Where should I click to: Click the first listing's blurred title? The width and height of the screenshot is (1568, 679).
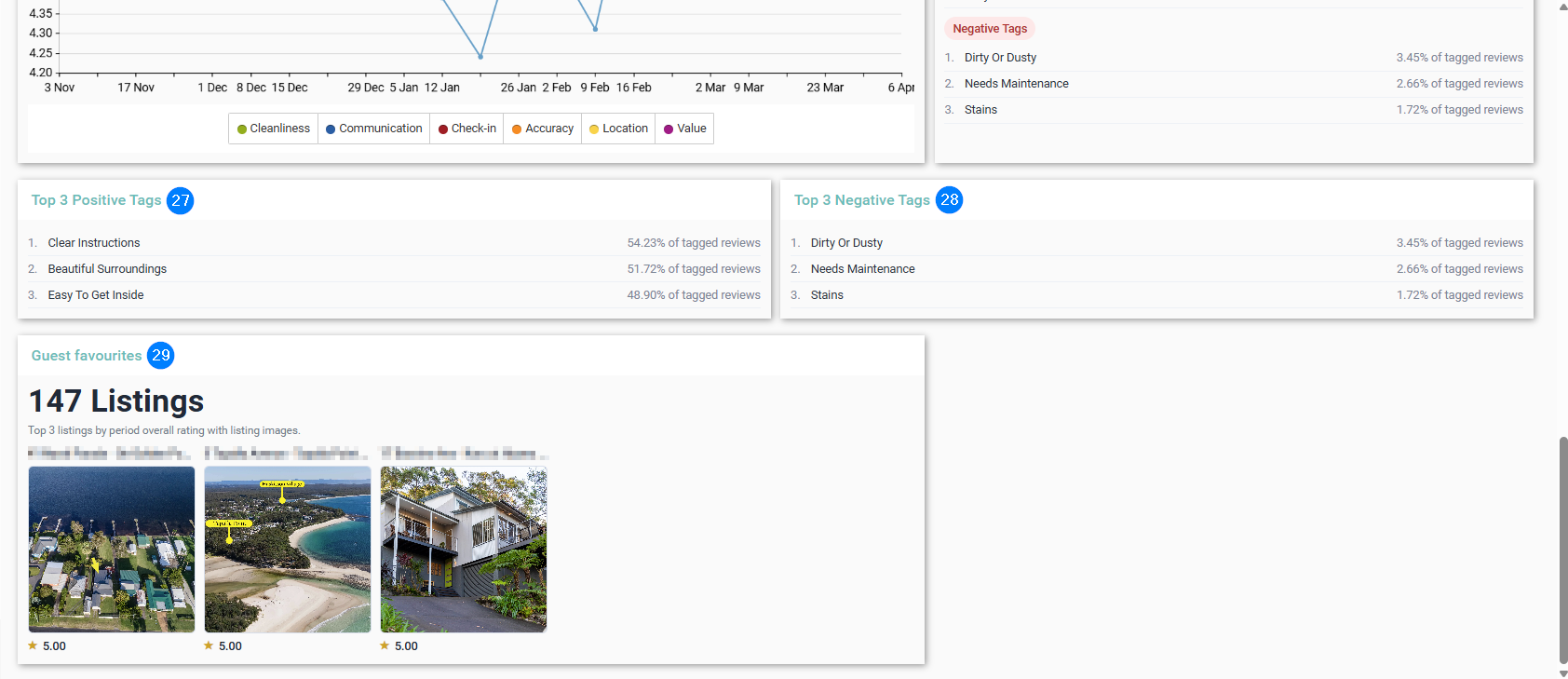click(x=110, y=454)
